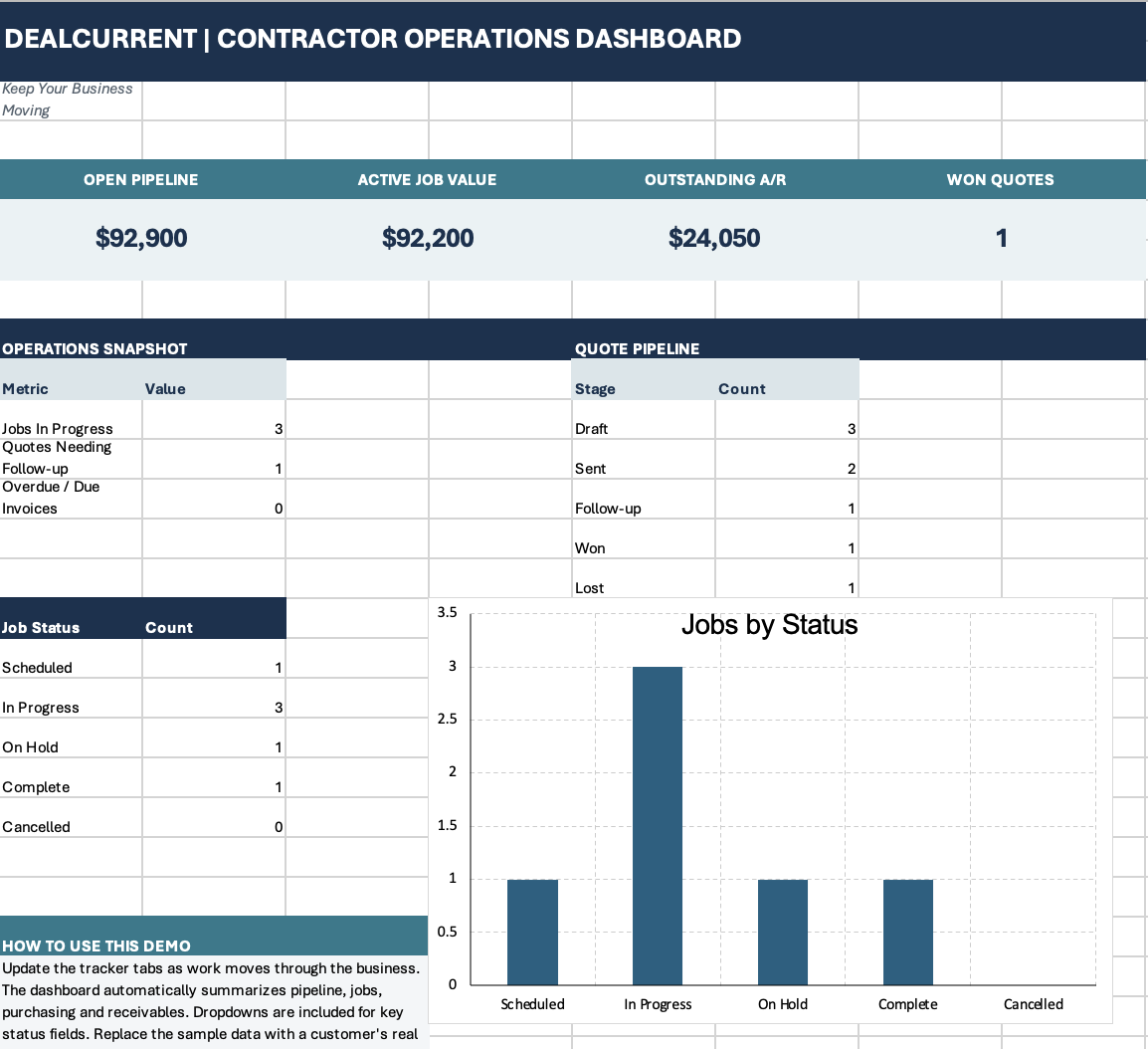Click the Overdue / Due Invoices value 0
The height and width of the screenshot is (1049, 1148).
click(214, 499)
